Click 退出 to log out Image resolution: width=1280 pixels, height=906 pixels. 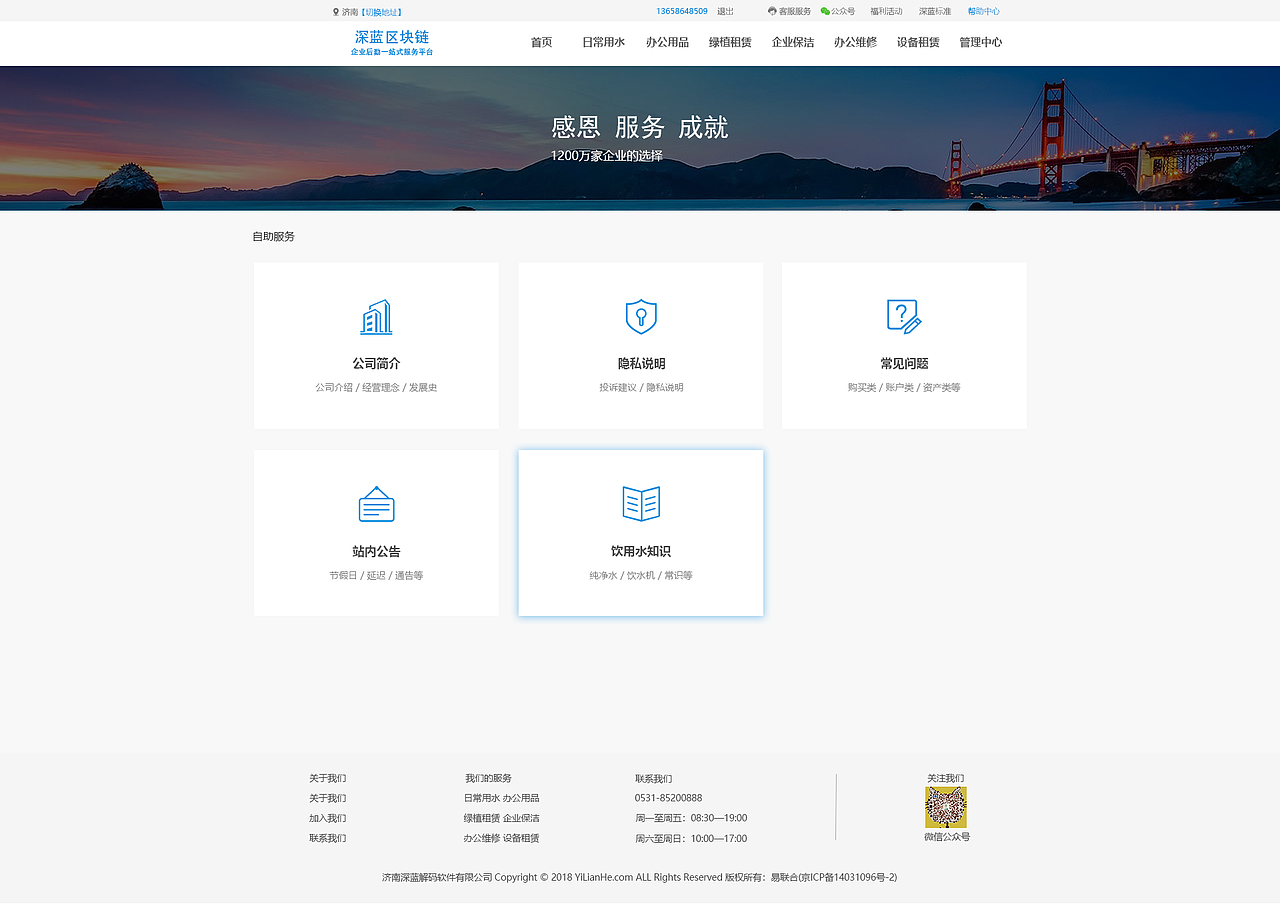(x=723, y=11)
